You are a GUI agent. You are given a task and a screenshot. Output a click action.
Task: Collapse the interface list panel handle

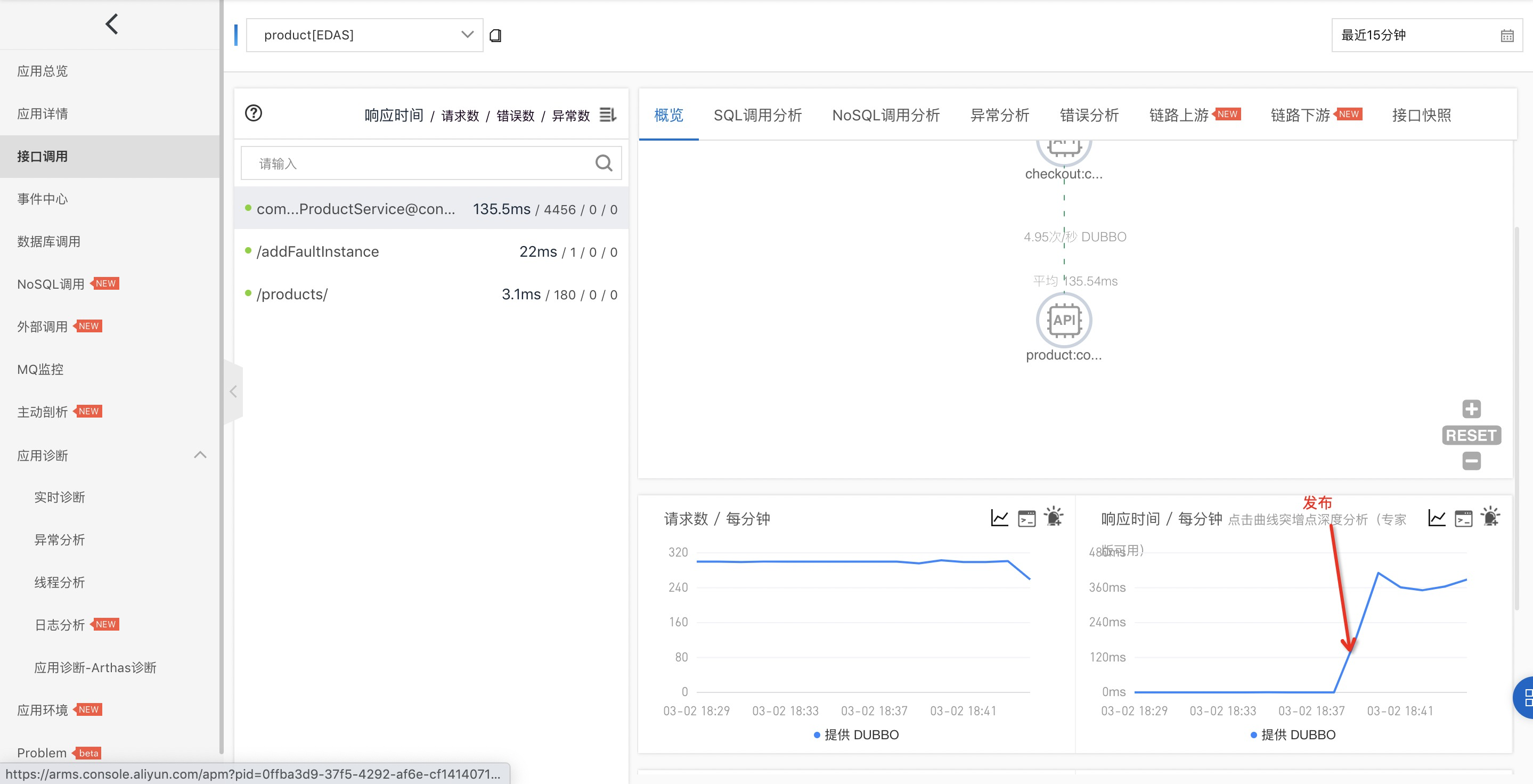[233, 391]
